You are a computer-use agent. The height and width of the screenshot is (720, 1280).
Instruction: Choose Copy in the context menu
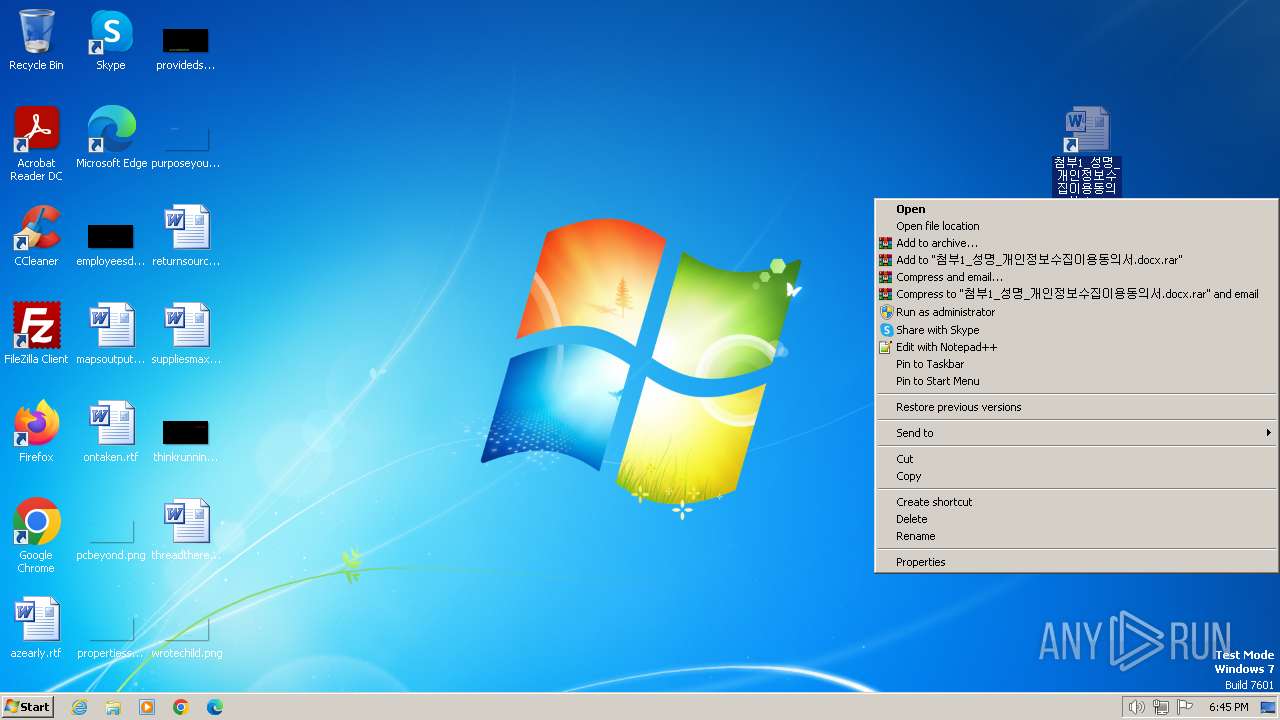tap(1076, 476)
